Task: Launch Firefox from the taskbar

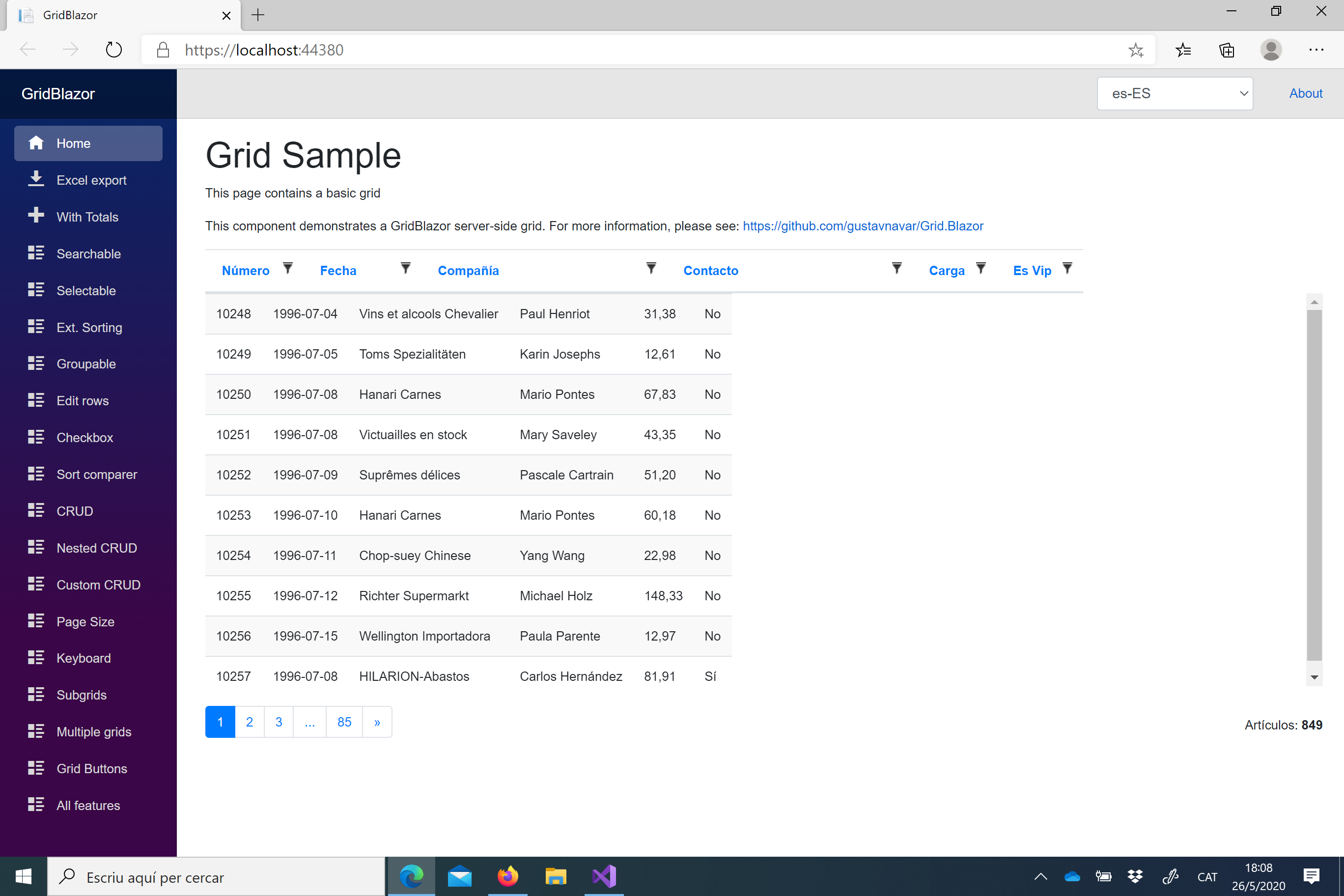Action: pos(507,876)
